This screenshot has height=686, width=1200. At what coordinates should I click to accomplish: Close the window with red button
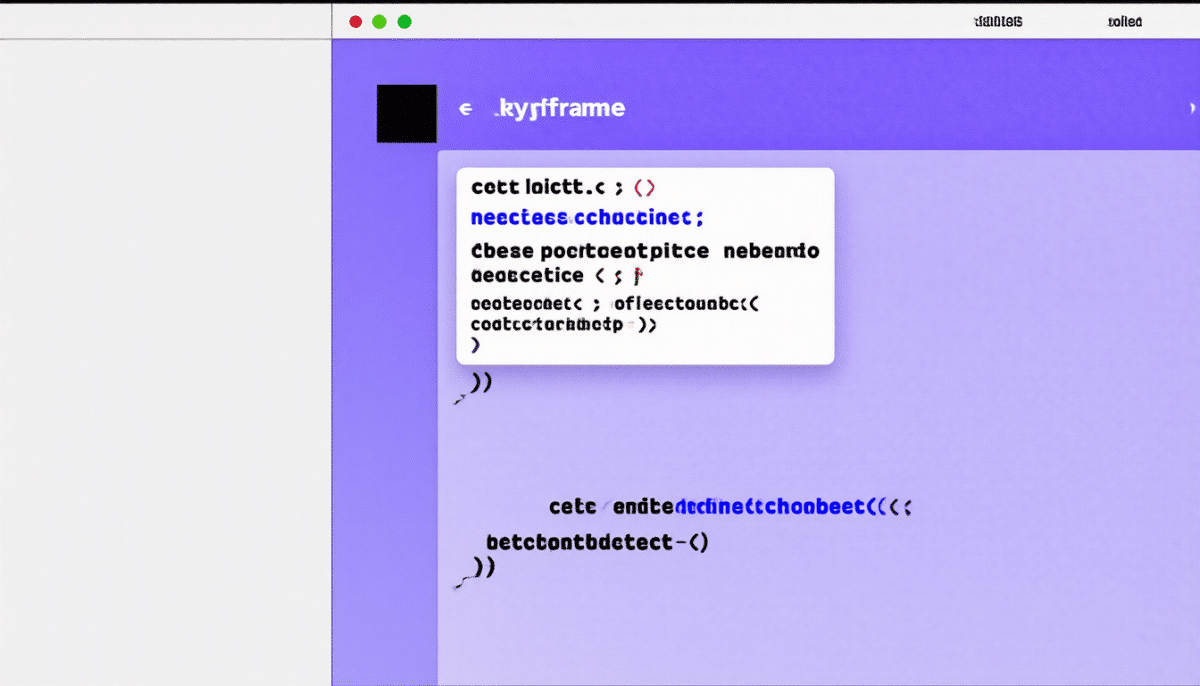click(355, 21)
